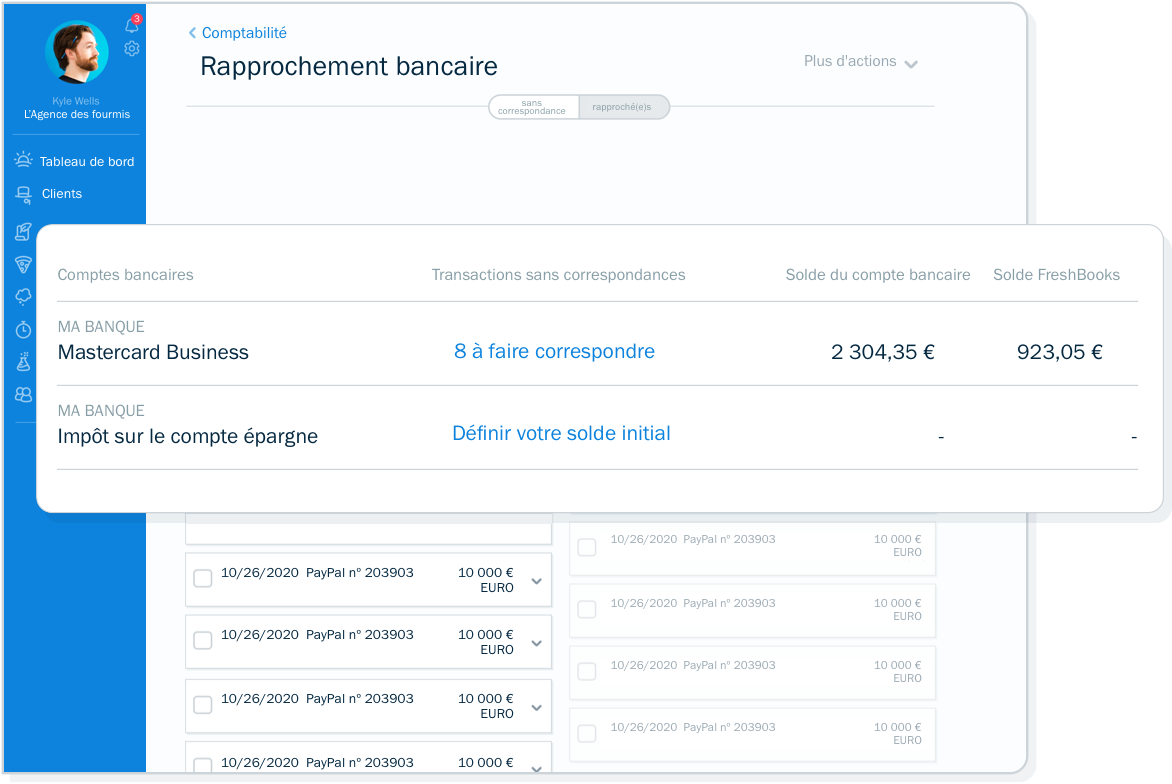Open the Plus d'actions dropdown
The image size is (1172, 784).
(860, 62)
